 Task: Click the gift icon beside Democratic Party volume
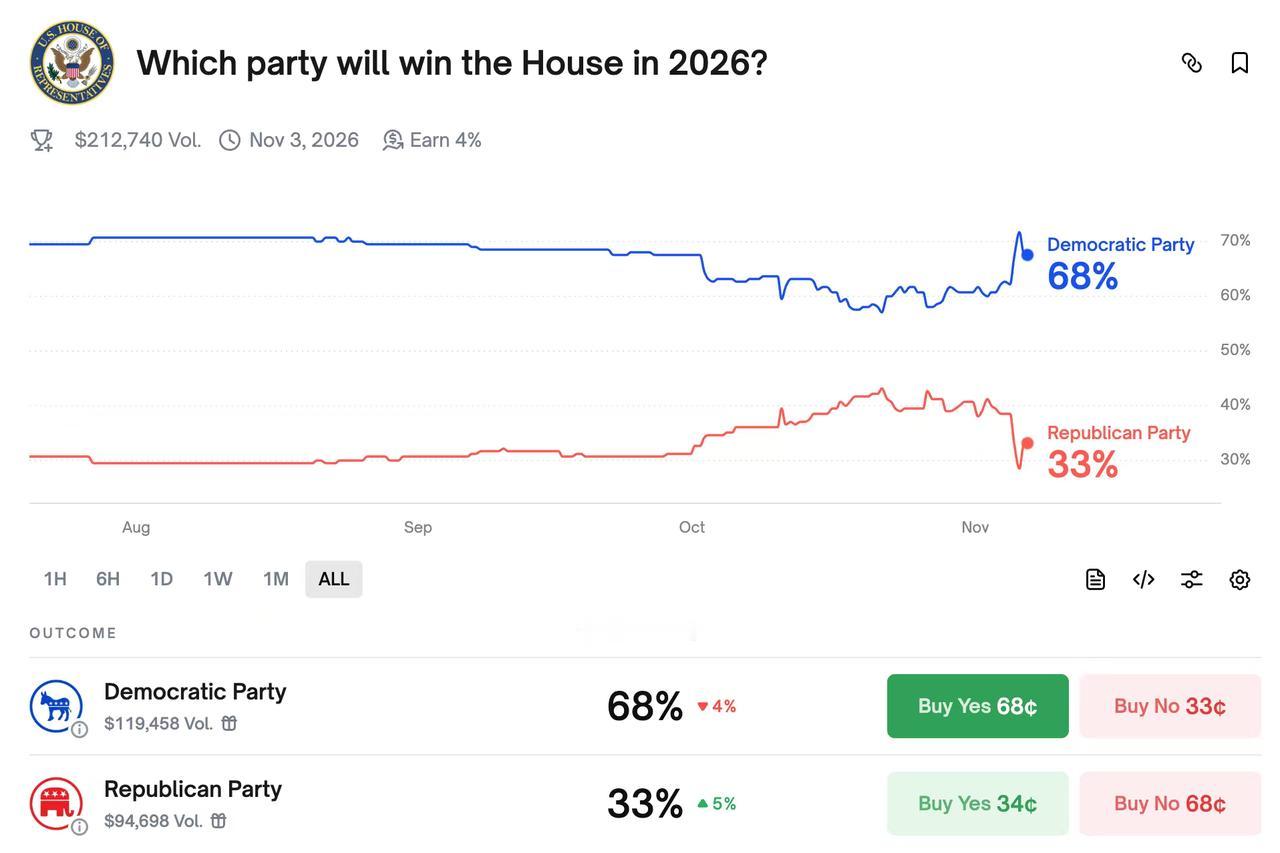[x=229, y=721]
